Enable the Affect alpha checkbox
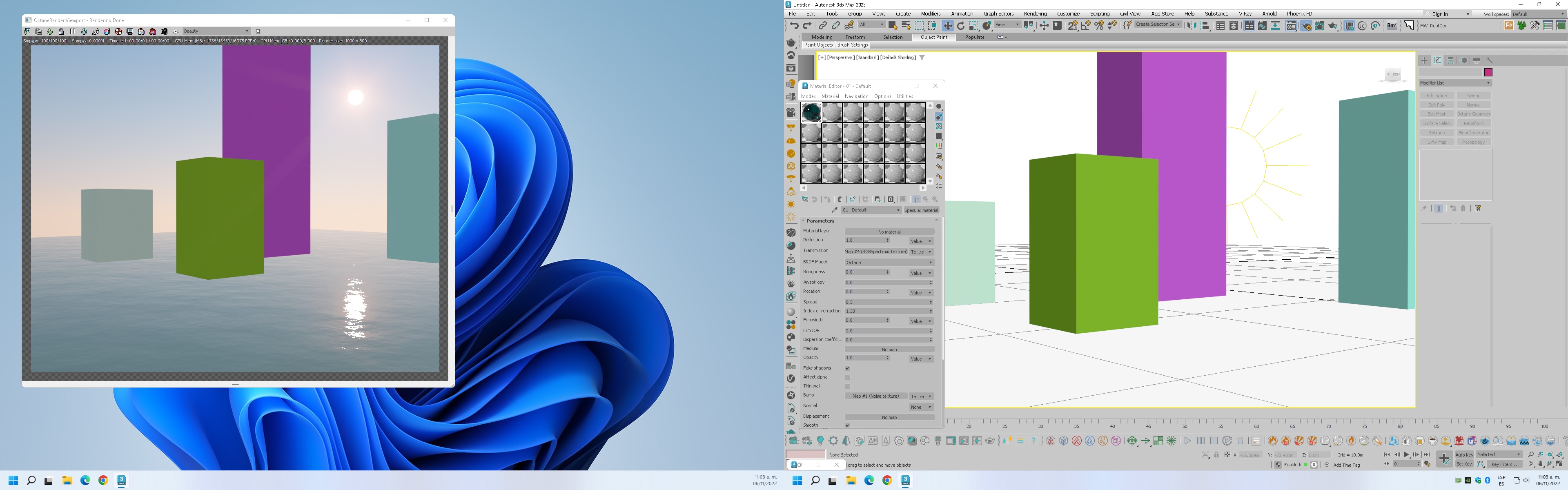The image size is (1568, 490). point(847,377)
